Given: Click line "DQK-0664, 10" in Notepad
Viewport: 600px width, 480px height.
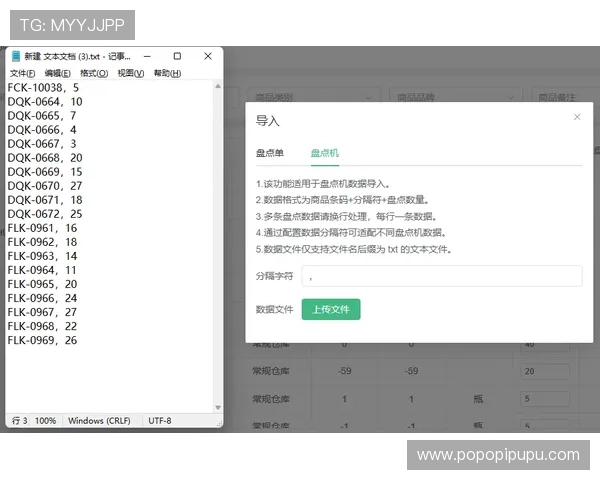Looking at the screenshot, I should pos(45,102).
